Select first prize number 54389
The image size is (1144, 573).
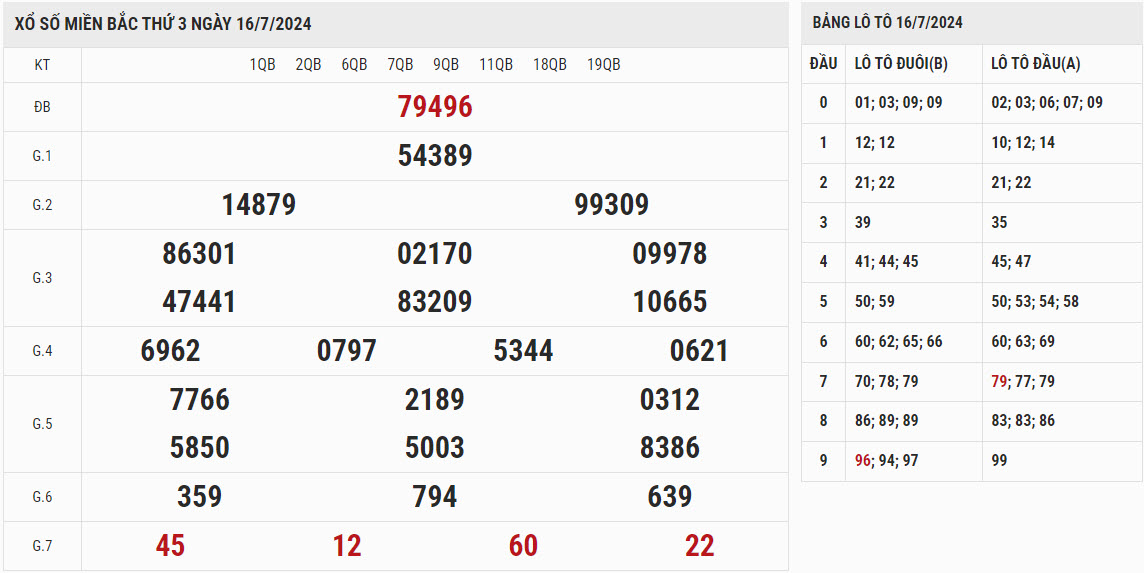point(435,156)
